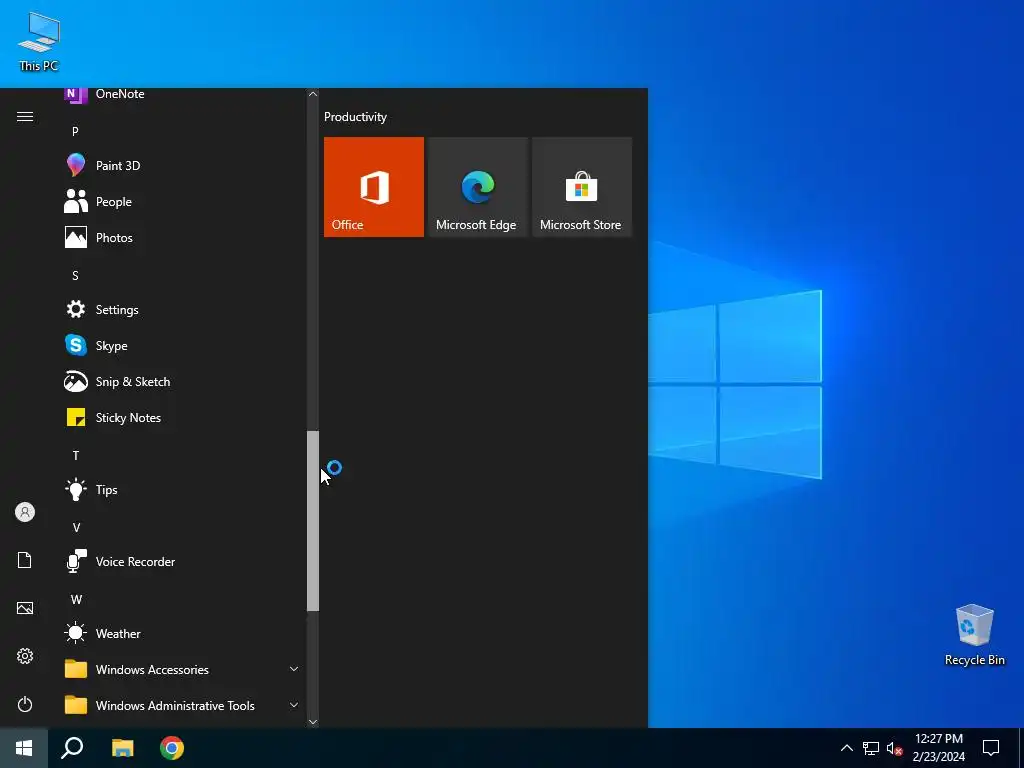This screenshot has height=768, width=1024.
Task: Open the Pictures icon in the Start sidebar
Action: 25,608
